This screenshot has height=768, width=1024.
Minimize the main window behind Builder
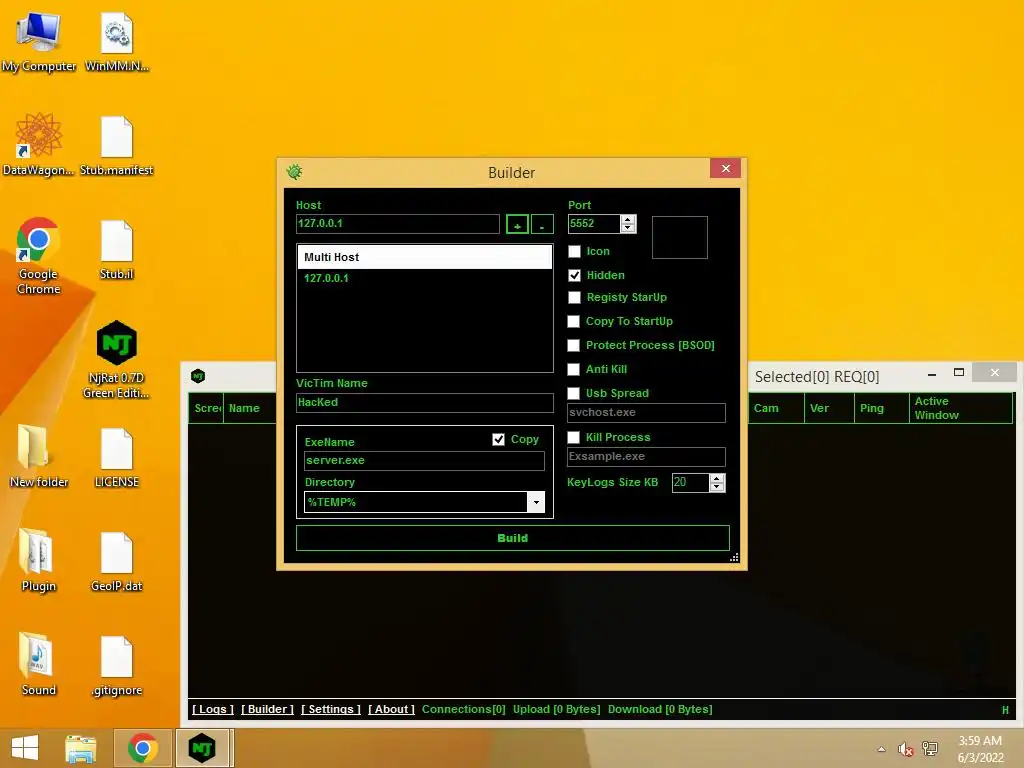[932, 374]
